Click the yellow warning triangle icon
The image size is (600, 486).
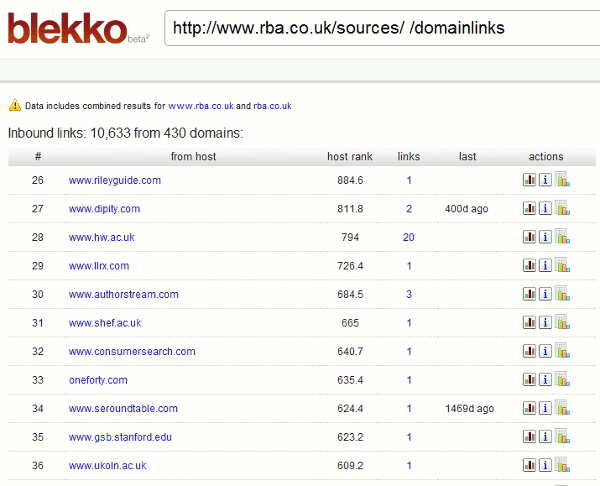(x=15, y=105)
